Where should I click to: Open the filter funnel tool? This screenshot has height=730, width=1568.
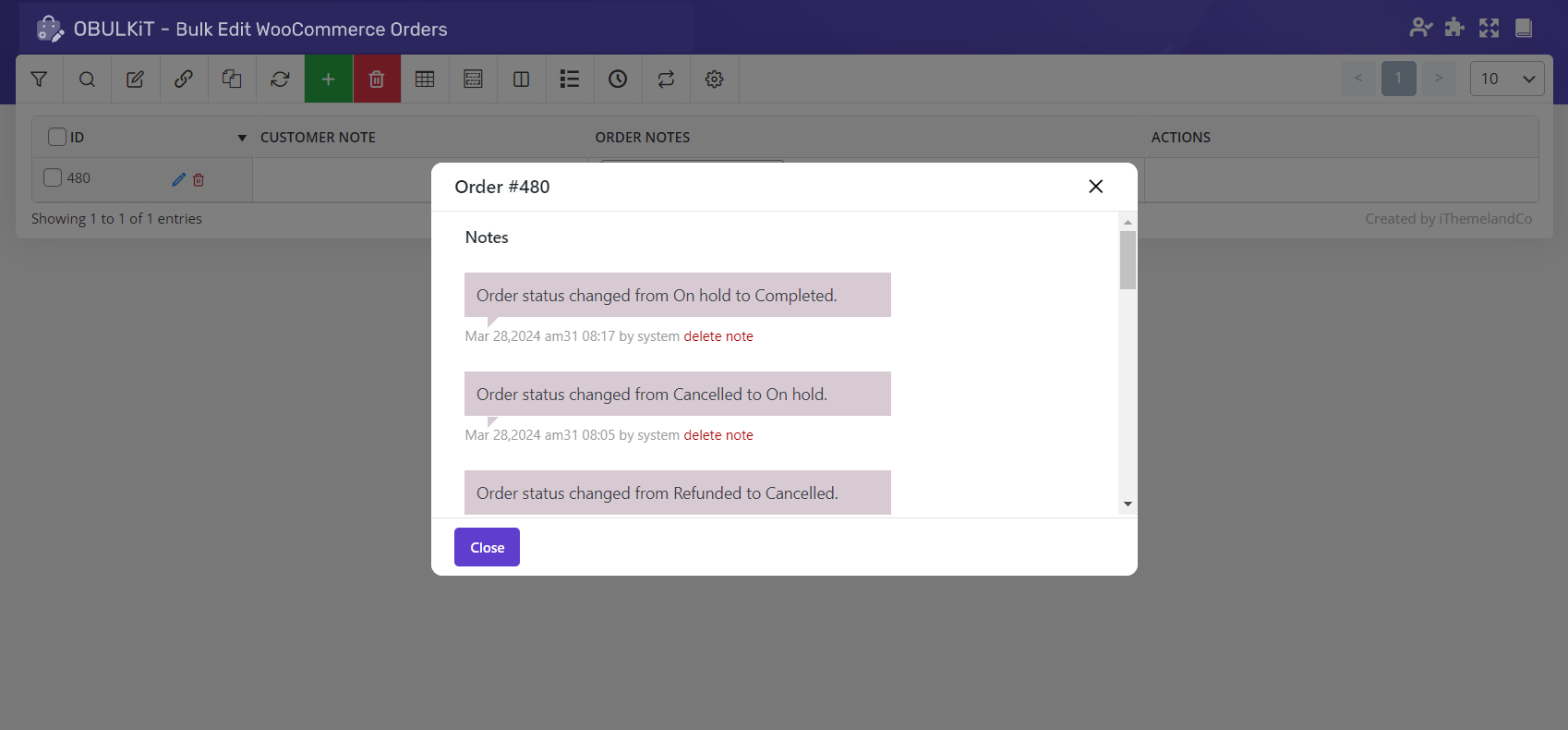click(x=39, y=79)
